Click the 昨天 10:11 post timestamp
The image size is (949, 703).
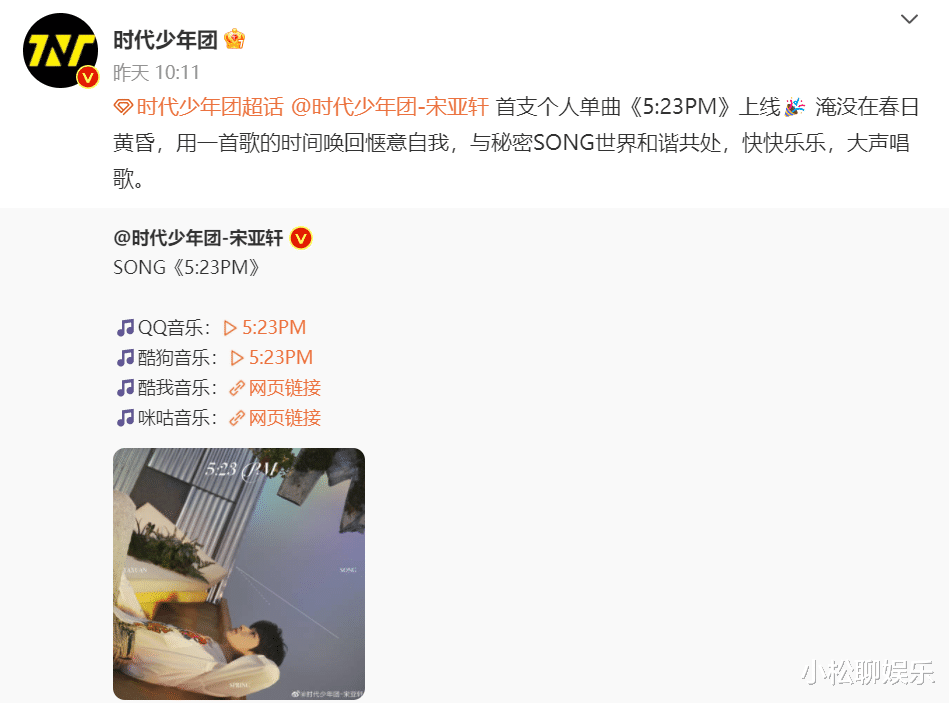click(156, 73)
